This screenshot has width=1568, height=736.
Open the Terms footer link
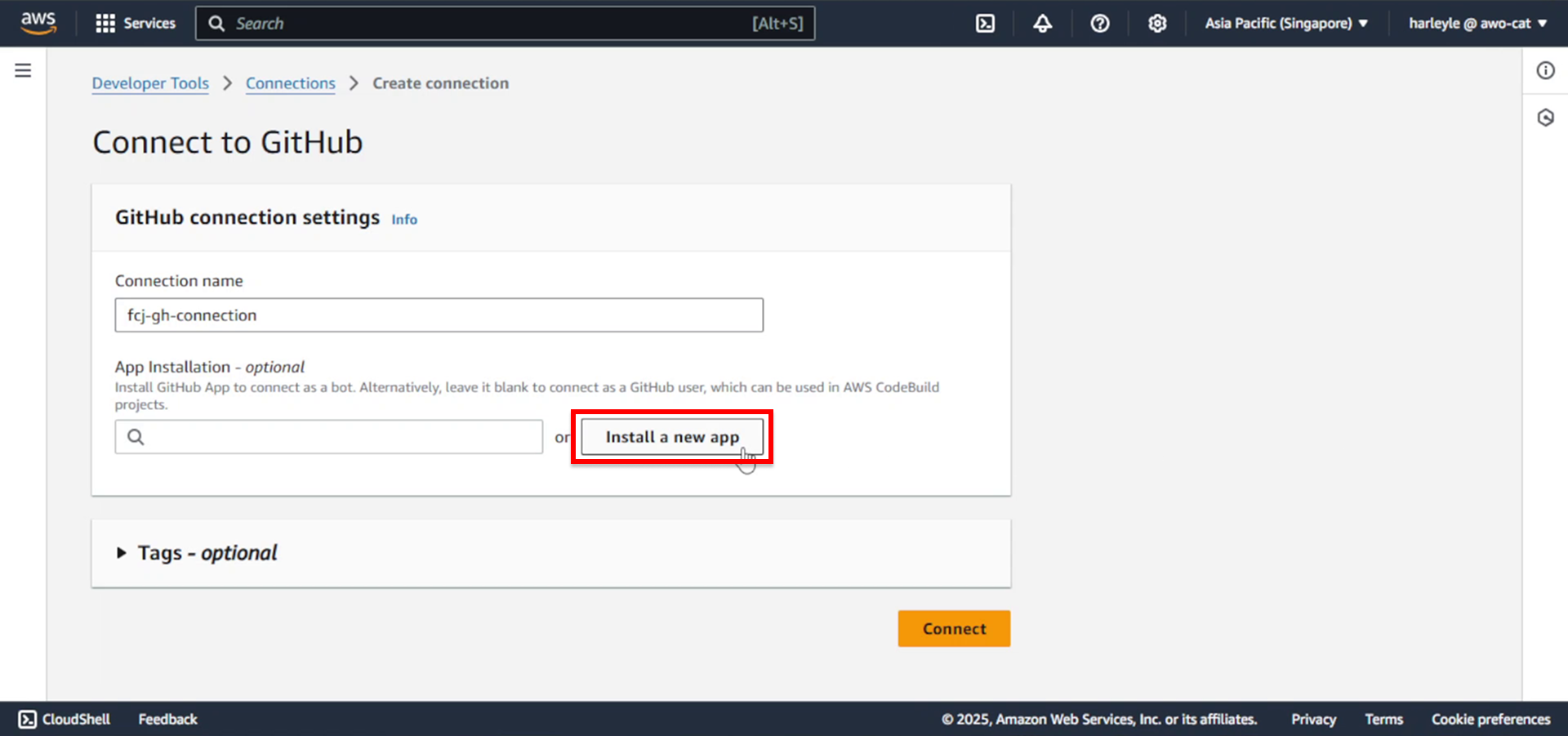click(1383, 719)
